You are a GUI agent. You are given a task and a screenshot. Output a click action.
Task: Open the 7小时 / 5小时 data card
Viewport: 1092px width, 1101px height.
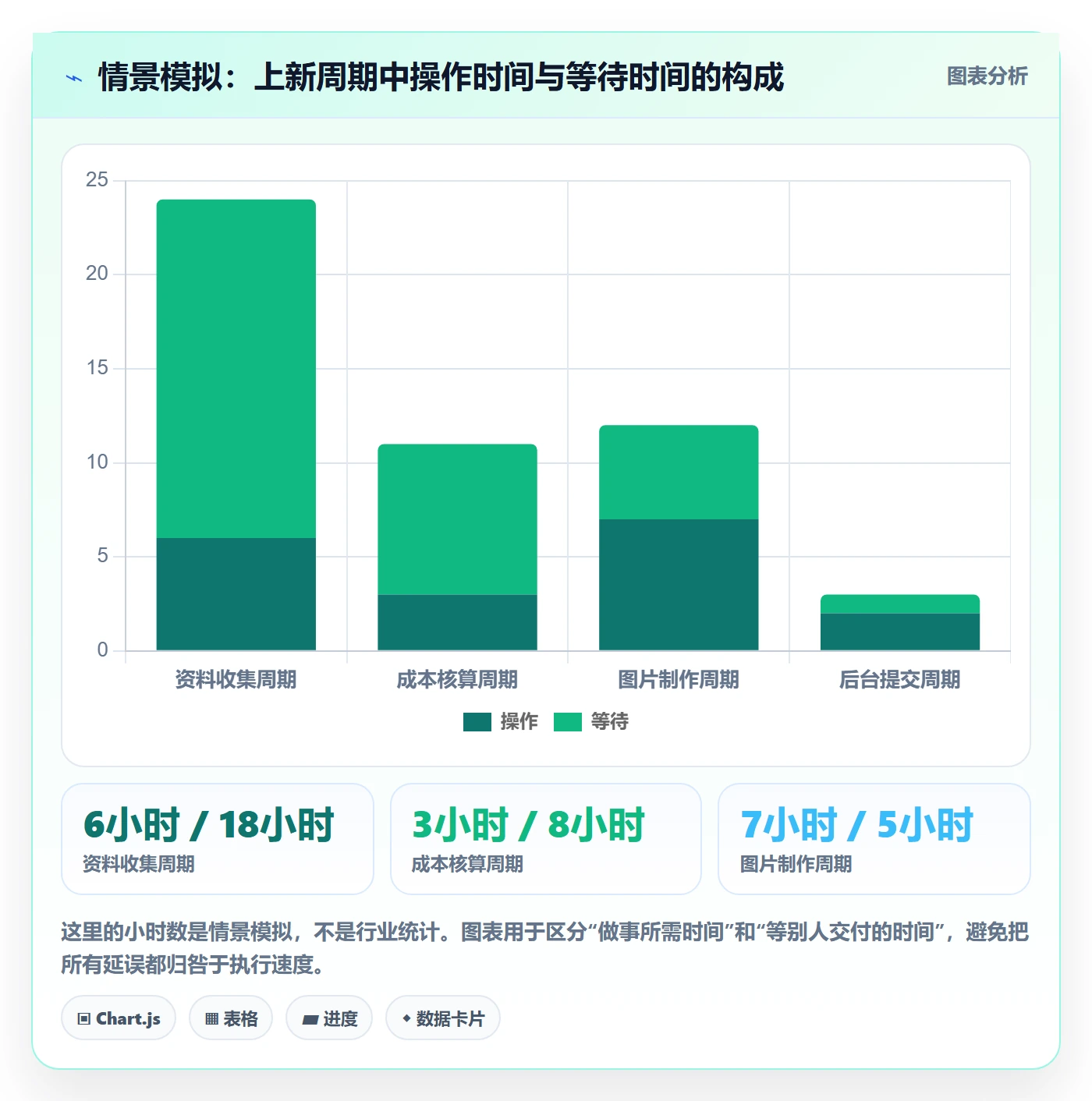click(874, 839)
